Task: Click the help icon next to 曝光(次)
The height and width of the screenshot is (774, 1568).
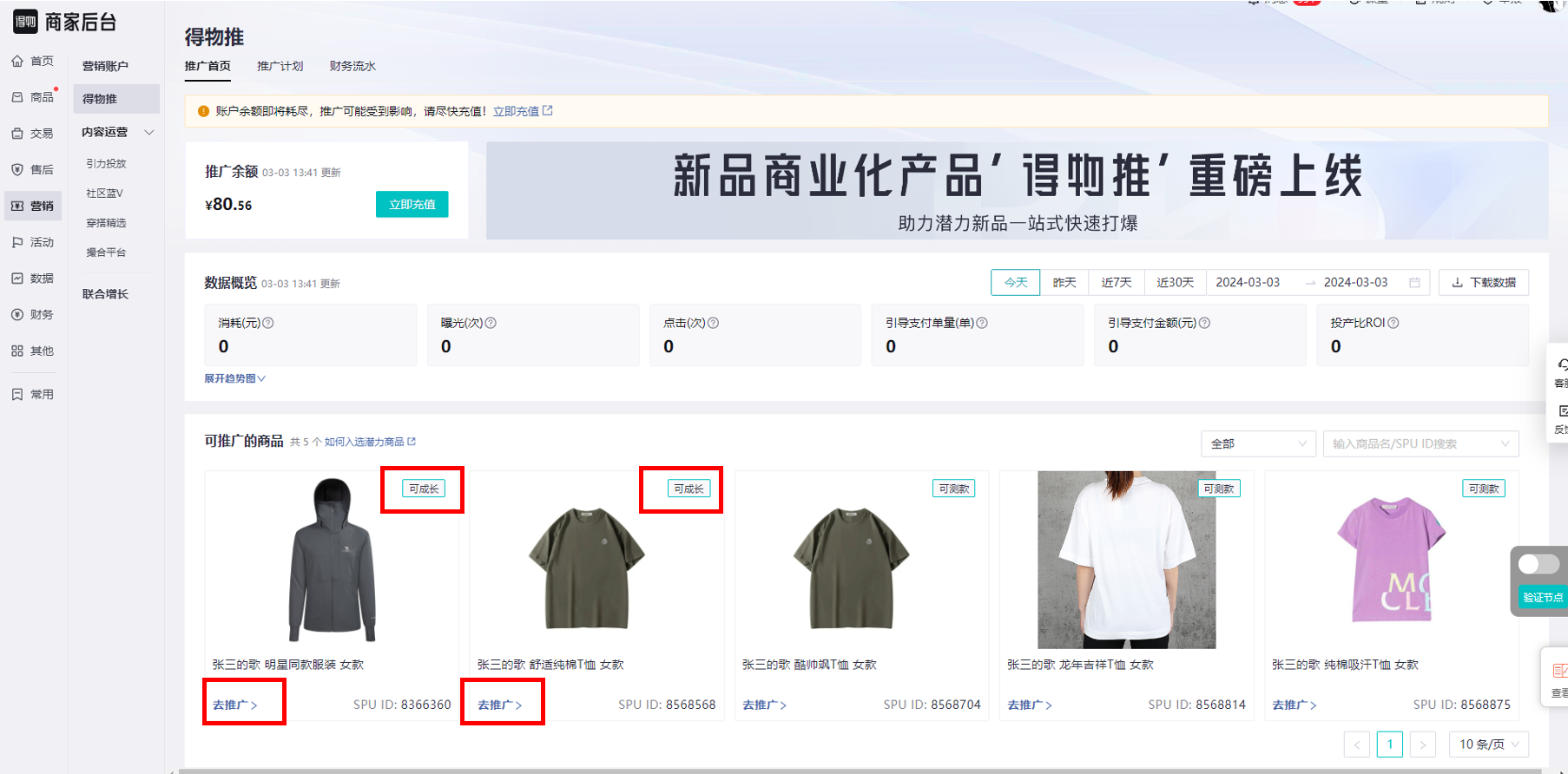Action: click(x=491, y=323)
